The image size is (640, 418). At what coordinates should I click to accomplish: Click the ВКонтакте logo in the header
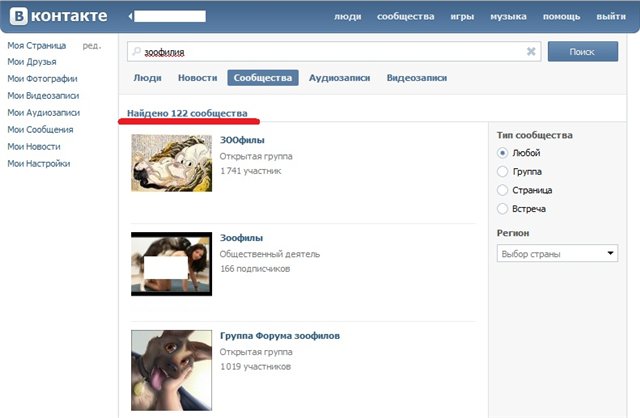tap(60, 17)
